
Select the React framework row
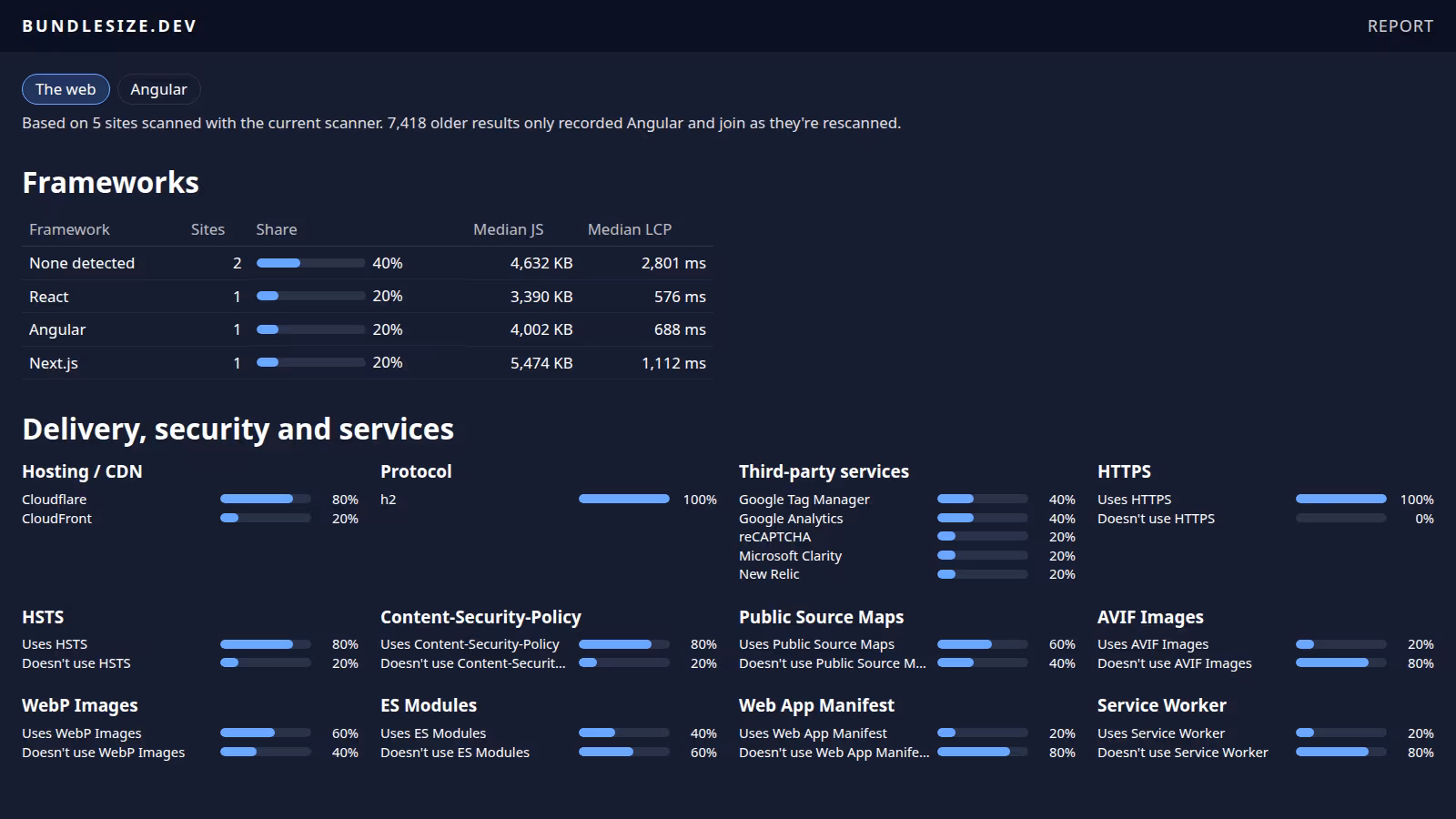pyautogui.click(x=368, y=297)
